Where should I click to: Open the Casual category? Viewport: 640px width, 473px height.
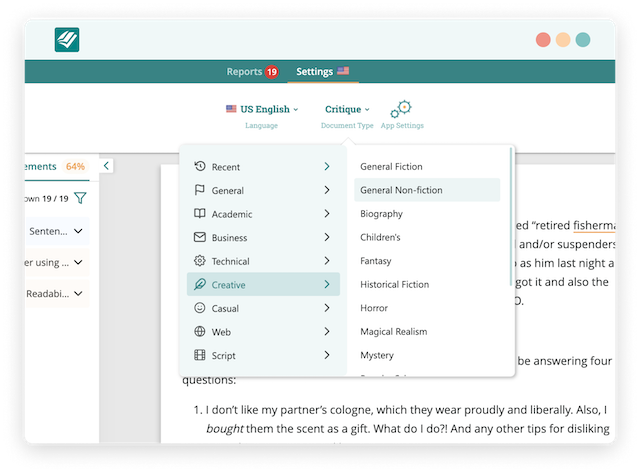coord(263,308)
